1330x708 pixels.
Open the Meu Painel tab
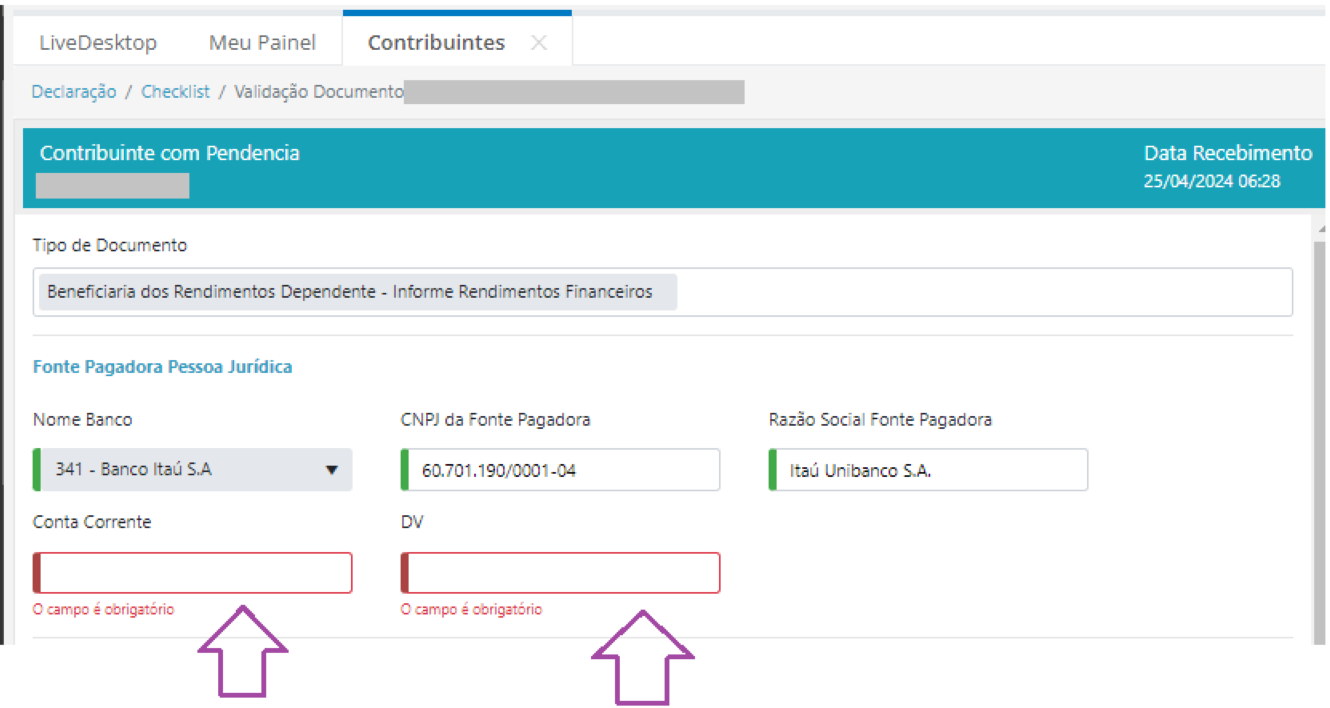pos(262,43)
